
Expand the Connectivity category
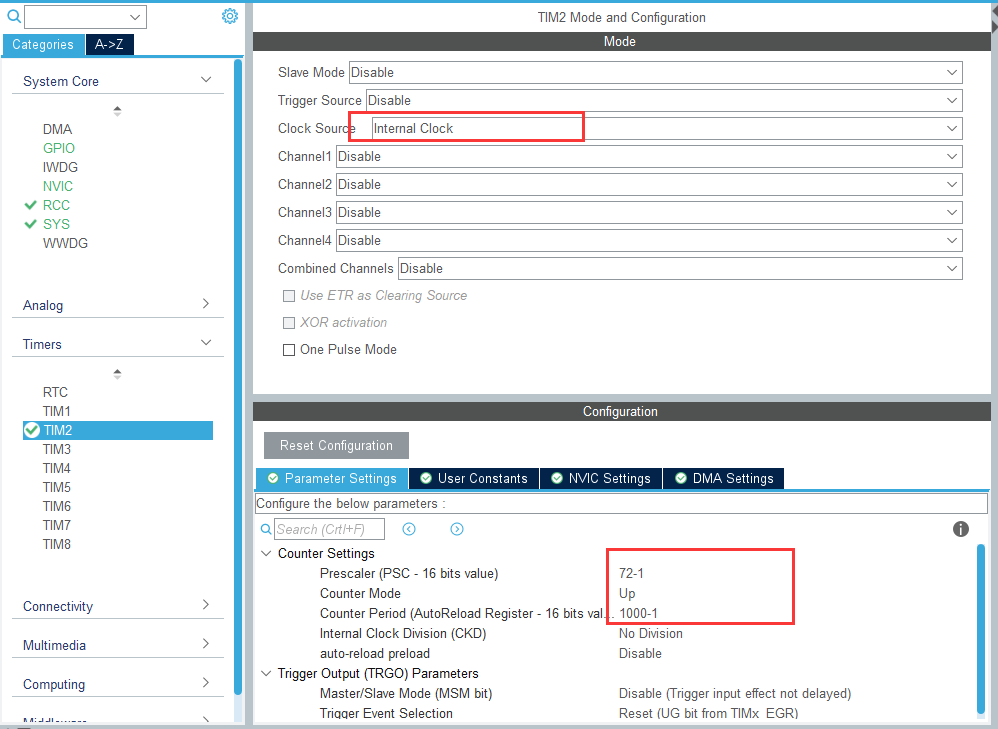click(206, 604)
